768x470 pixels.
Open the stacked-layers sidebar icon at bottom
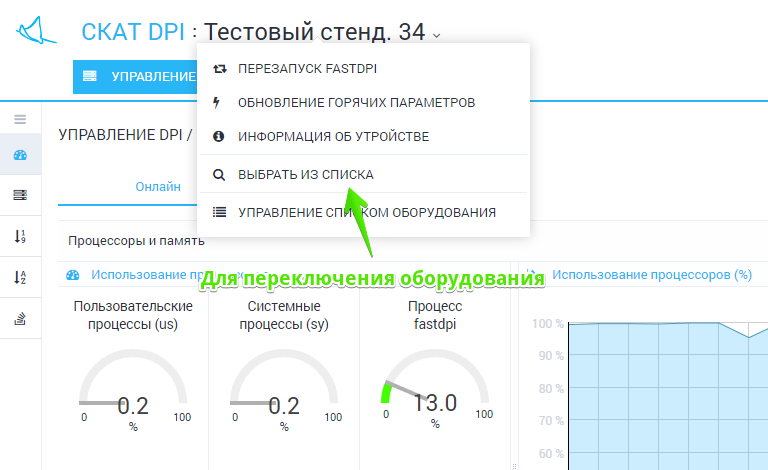[20, 318]
